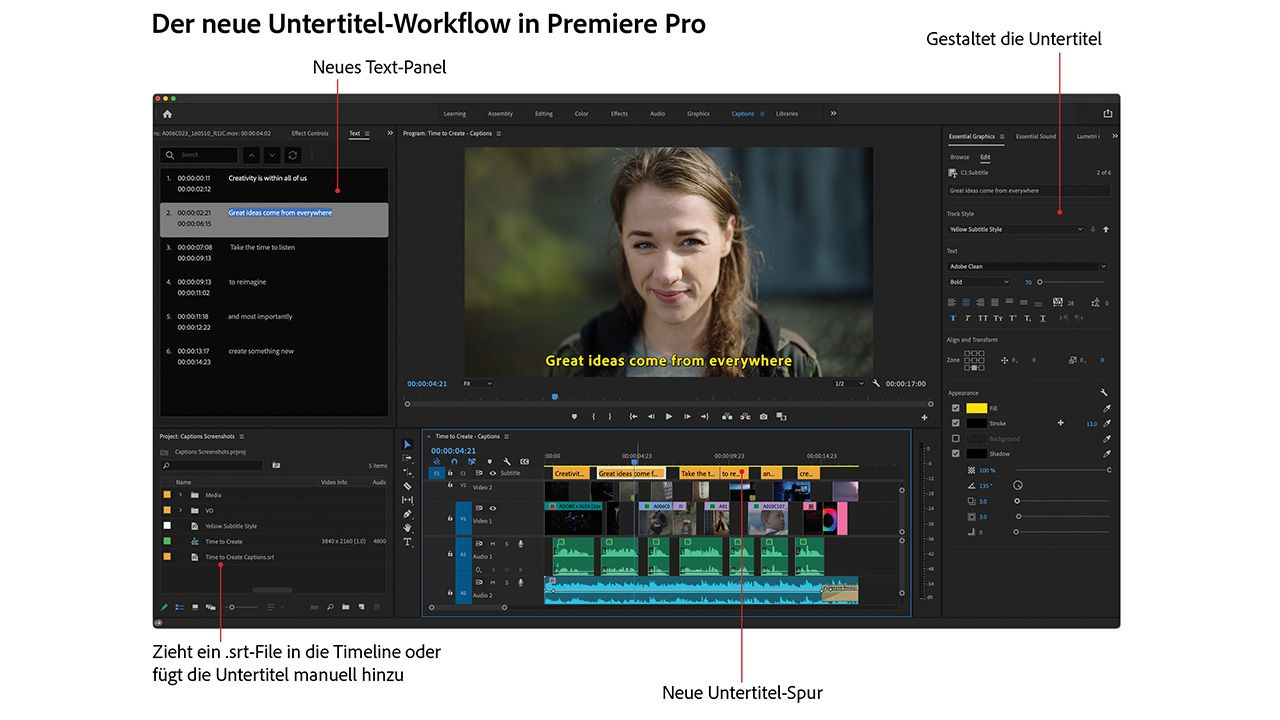Select the Razor tool in timeline toolbar
This screenshot has width=1280, height=720.
coord(408,486)
